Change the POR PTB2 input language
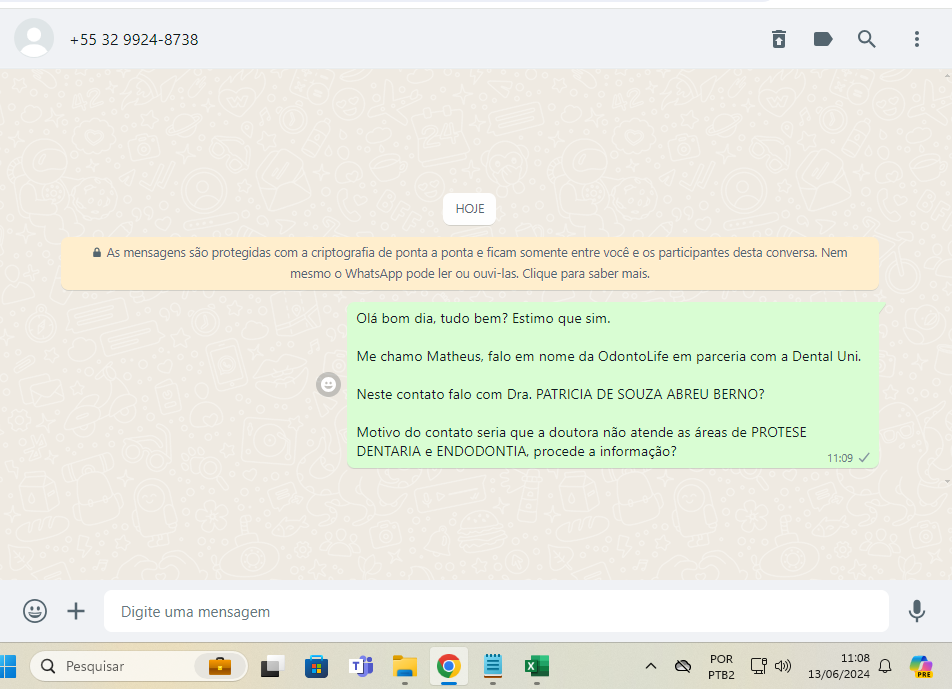Viewport: 952px width, 689px height. [x=721, y=667]
